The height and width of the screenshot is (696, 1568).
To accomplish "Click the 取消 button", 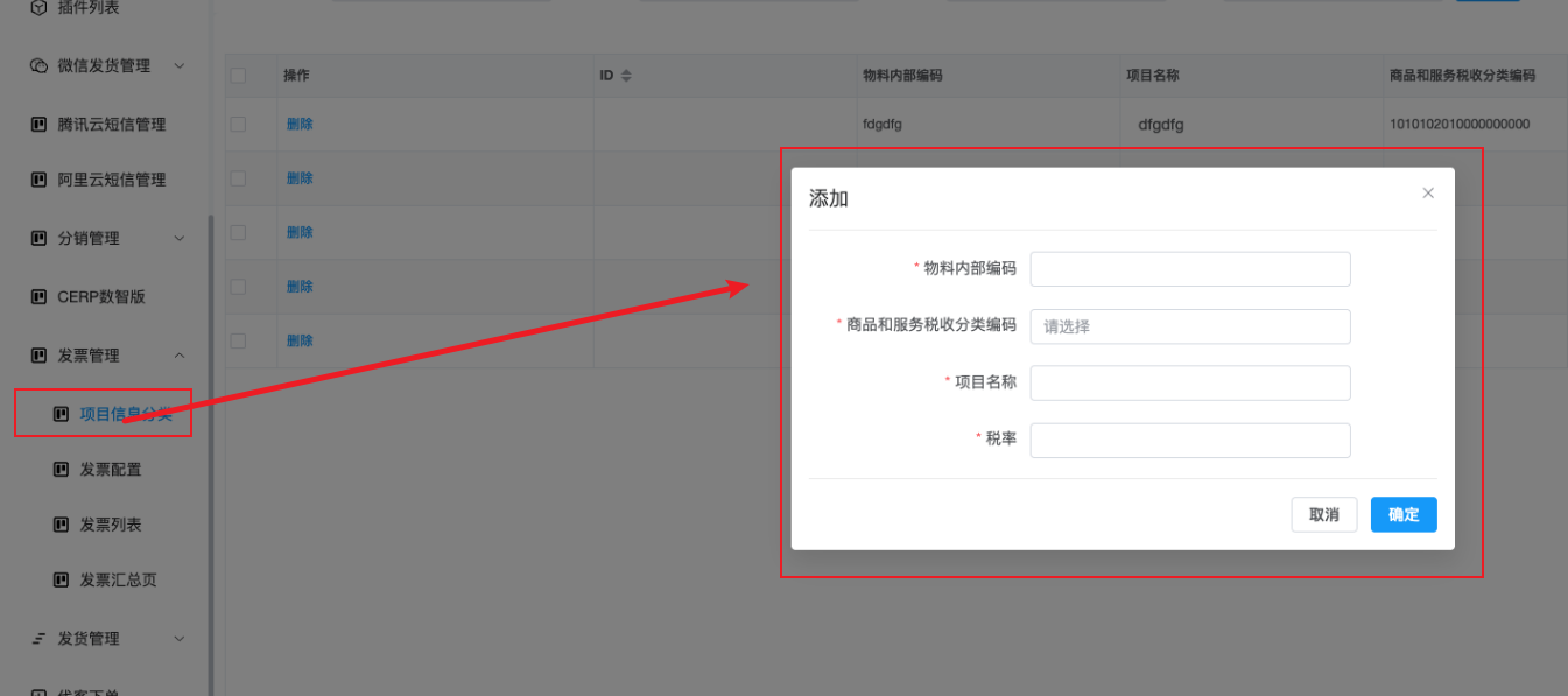I will (x=1323, y=515).
